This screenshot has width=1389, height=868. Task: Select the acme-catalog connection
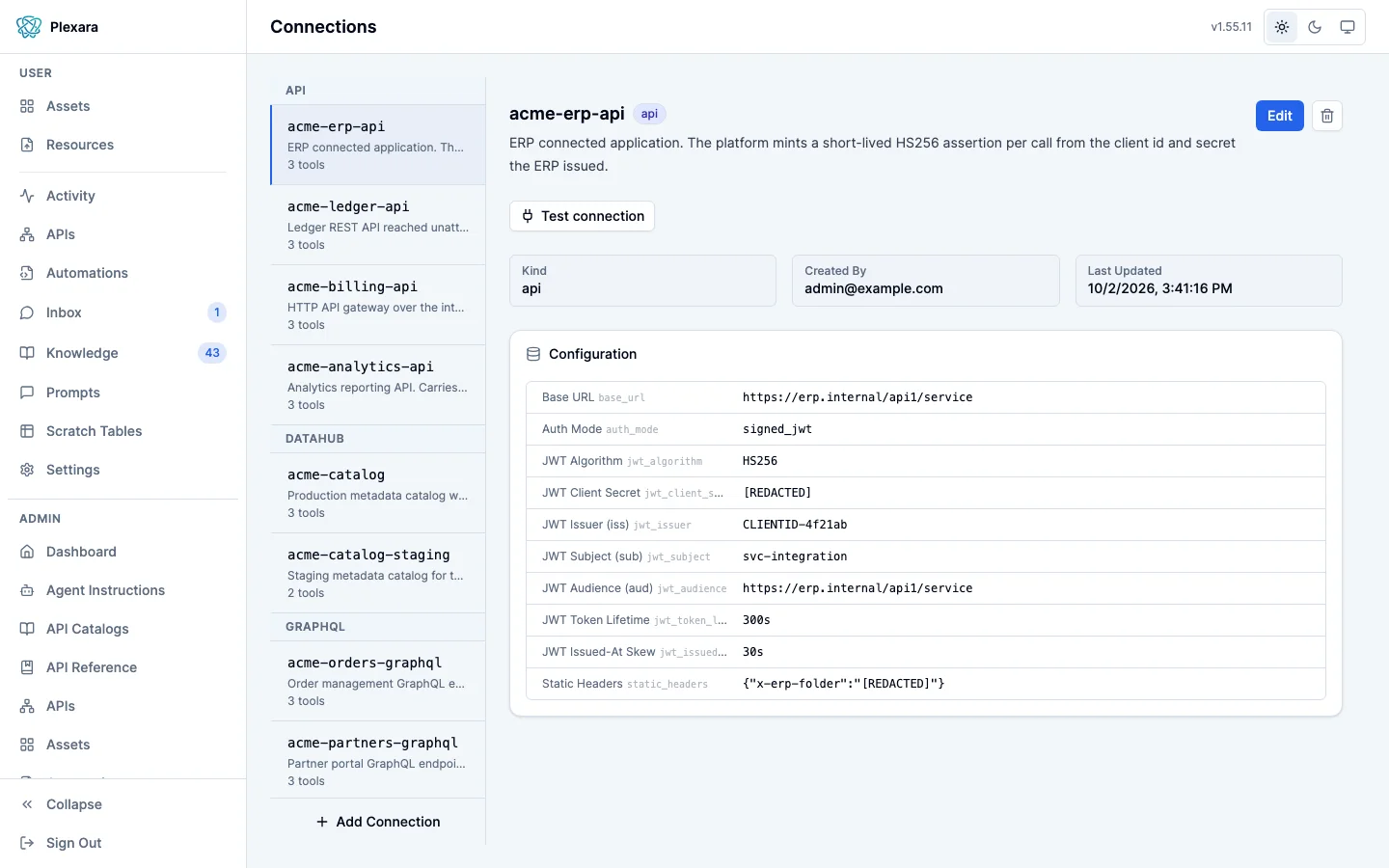378,493
